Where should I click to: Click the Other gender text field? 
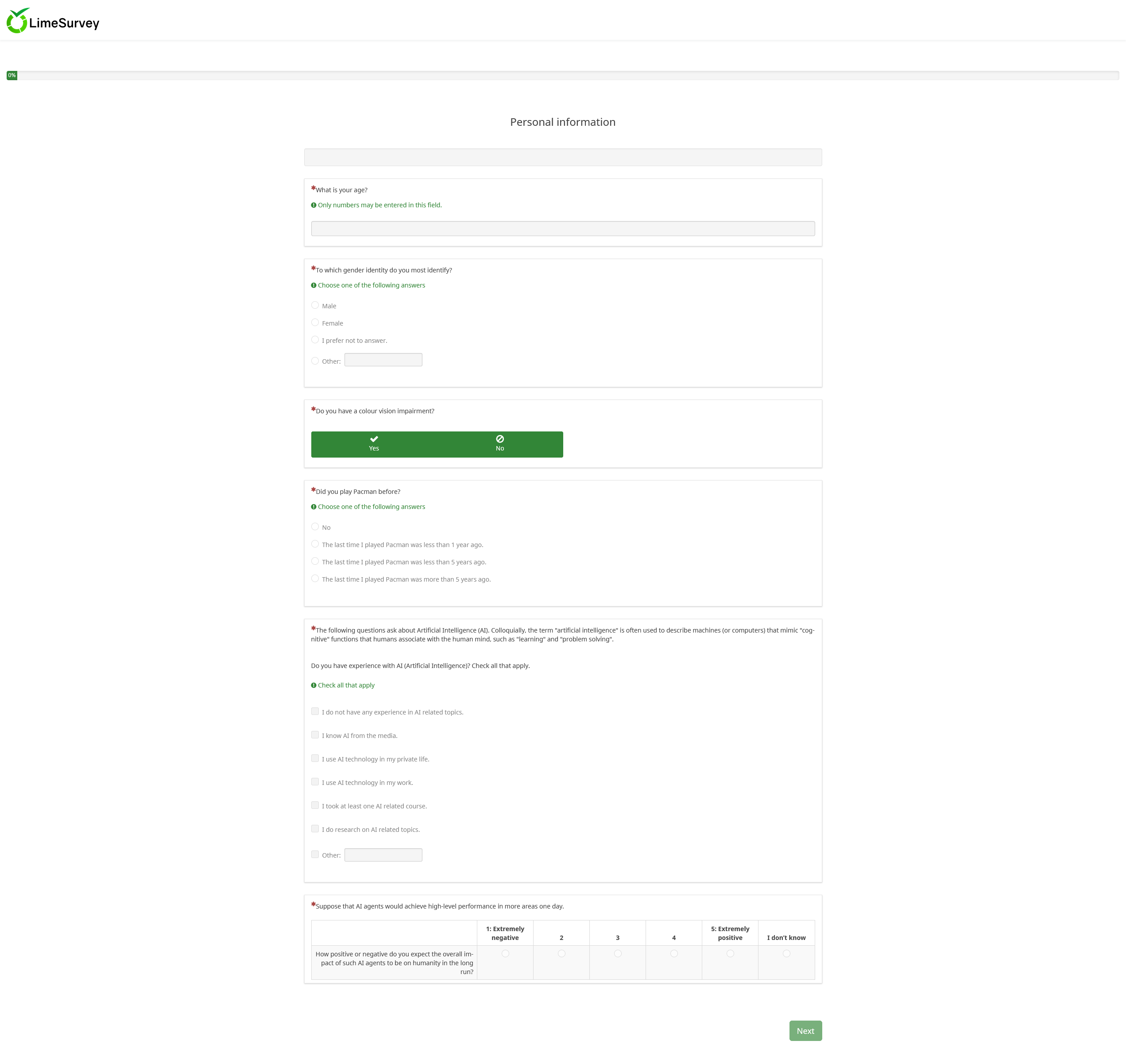(383, 360)
